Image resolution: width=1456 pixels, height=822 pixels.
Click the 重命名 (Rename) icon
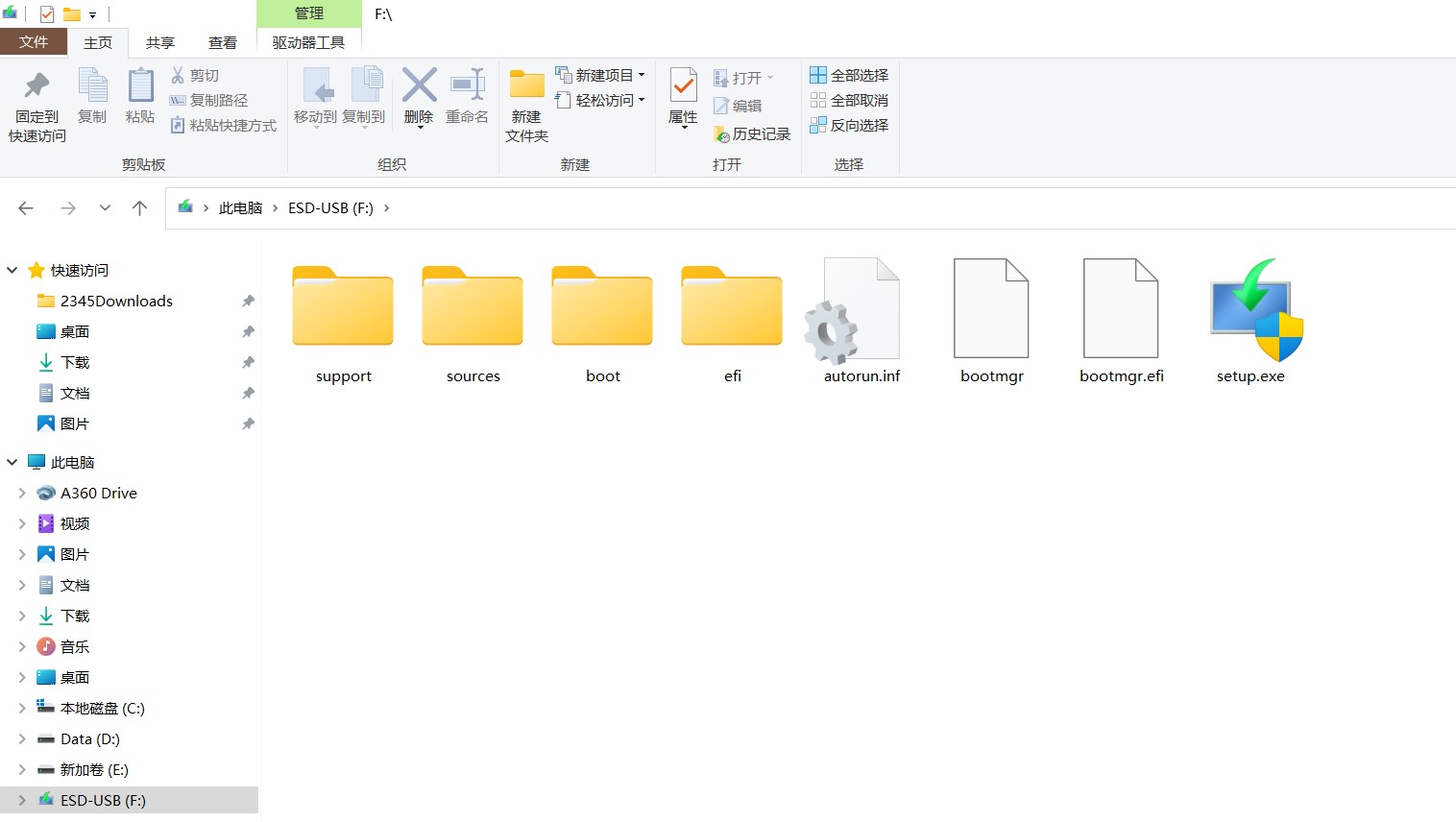[x=468, y=96]
